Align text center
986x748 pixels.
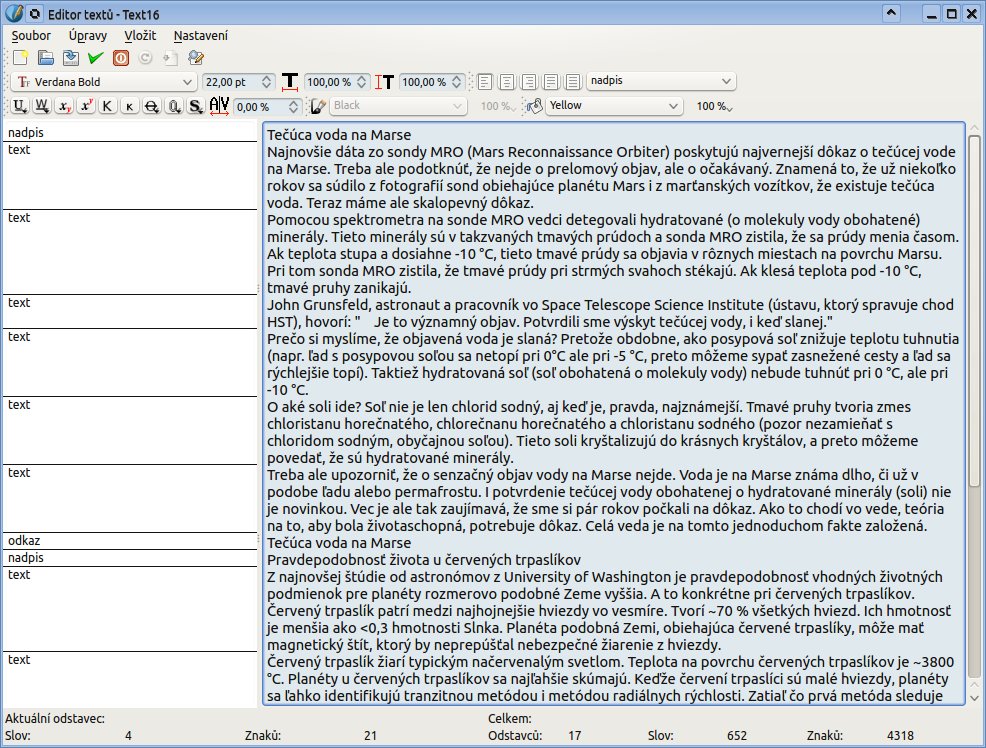506,82
